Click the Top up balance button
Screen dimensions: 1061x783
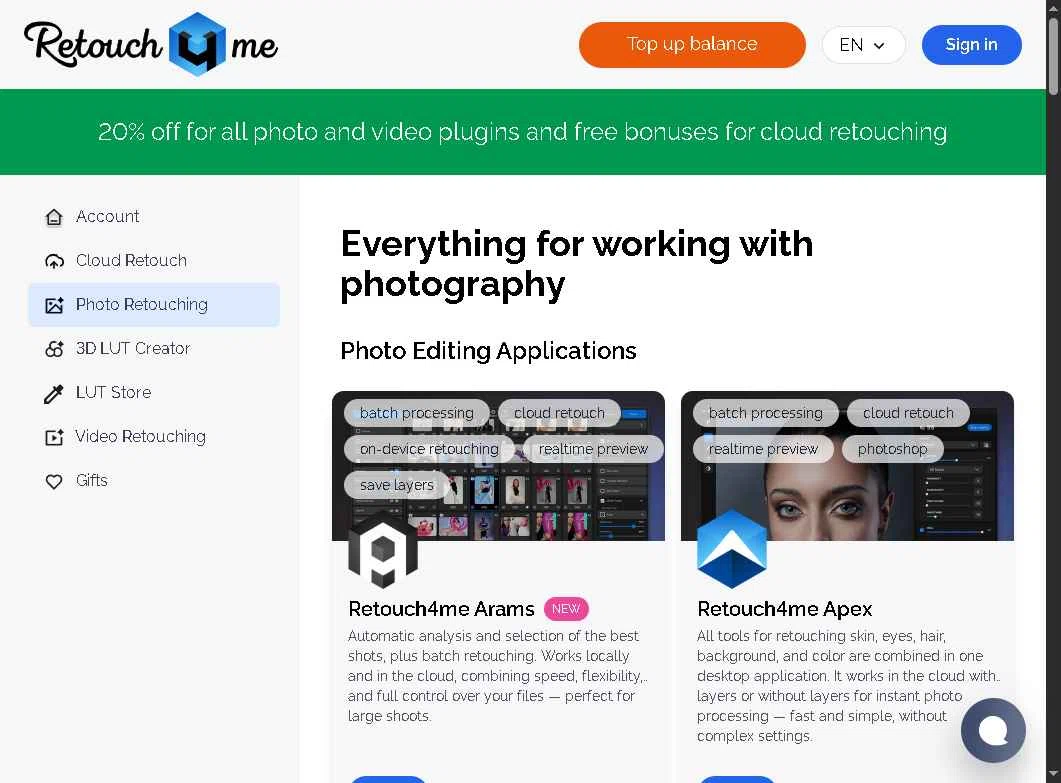click(x=692, y=45)
